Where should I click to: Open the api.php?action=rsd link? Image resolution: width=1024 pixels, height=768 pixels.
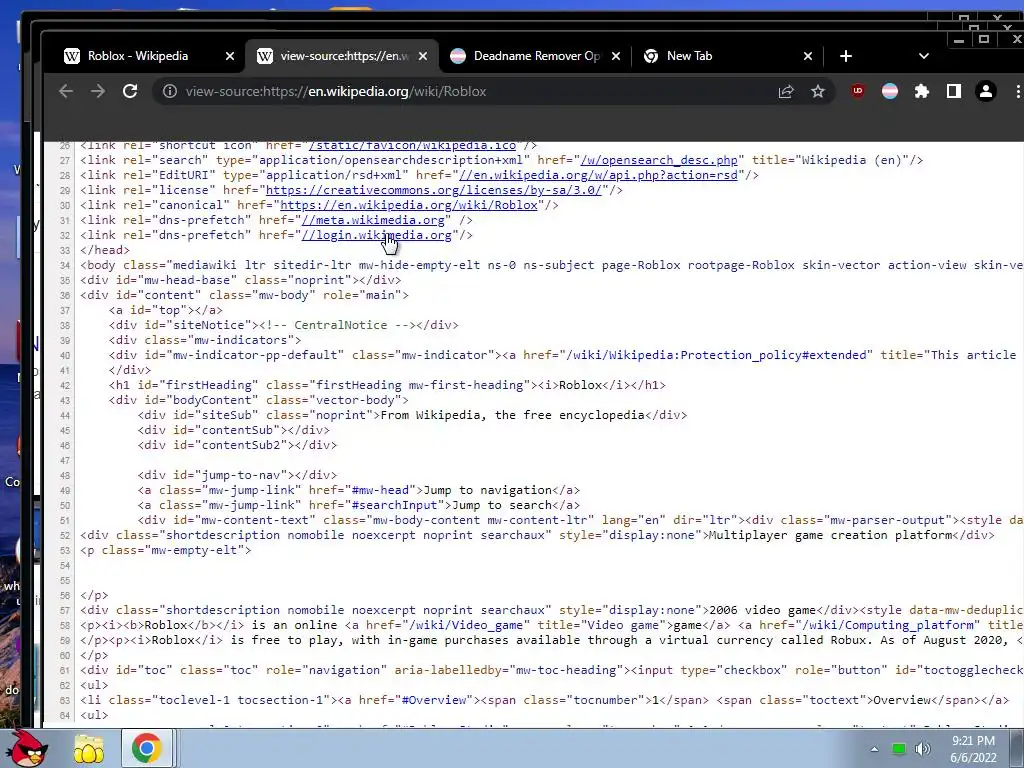pos(598,175)
